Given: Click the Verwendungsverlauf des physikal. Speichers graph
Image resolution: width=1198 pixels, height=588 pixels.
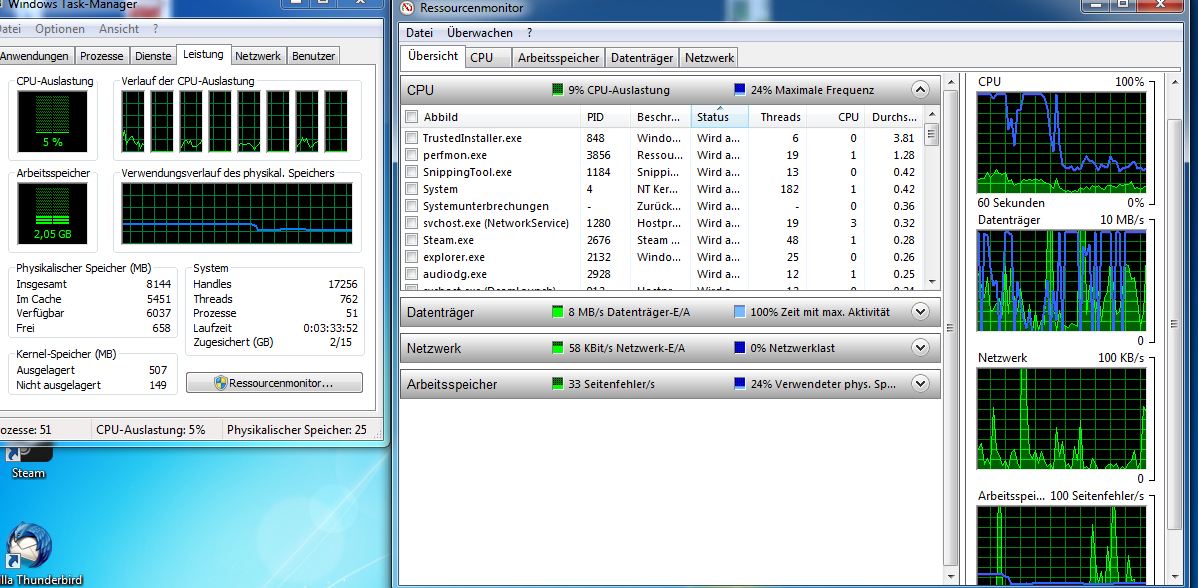Looking at the screenshot, I should [x=237, y=215].
